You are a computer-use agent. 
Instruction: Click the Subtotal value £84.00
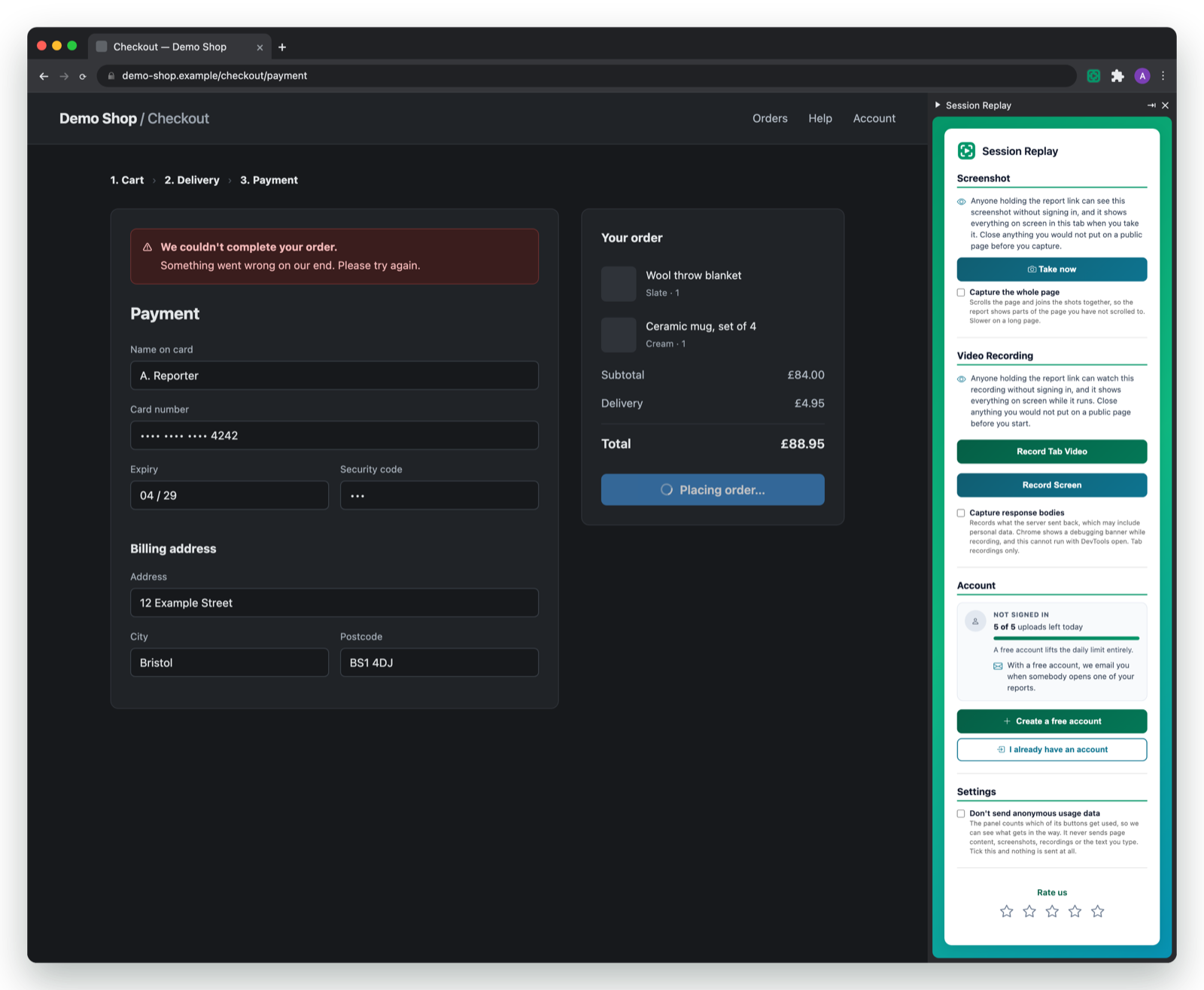pos(806,375)
